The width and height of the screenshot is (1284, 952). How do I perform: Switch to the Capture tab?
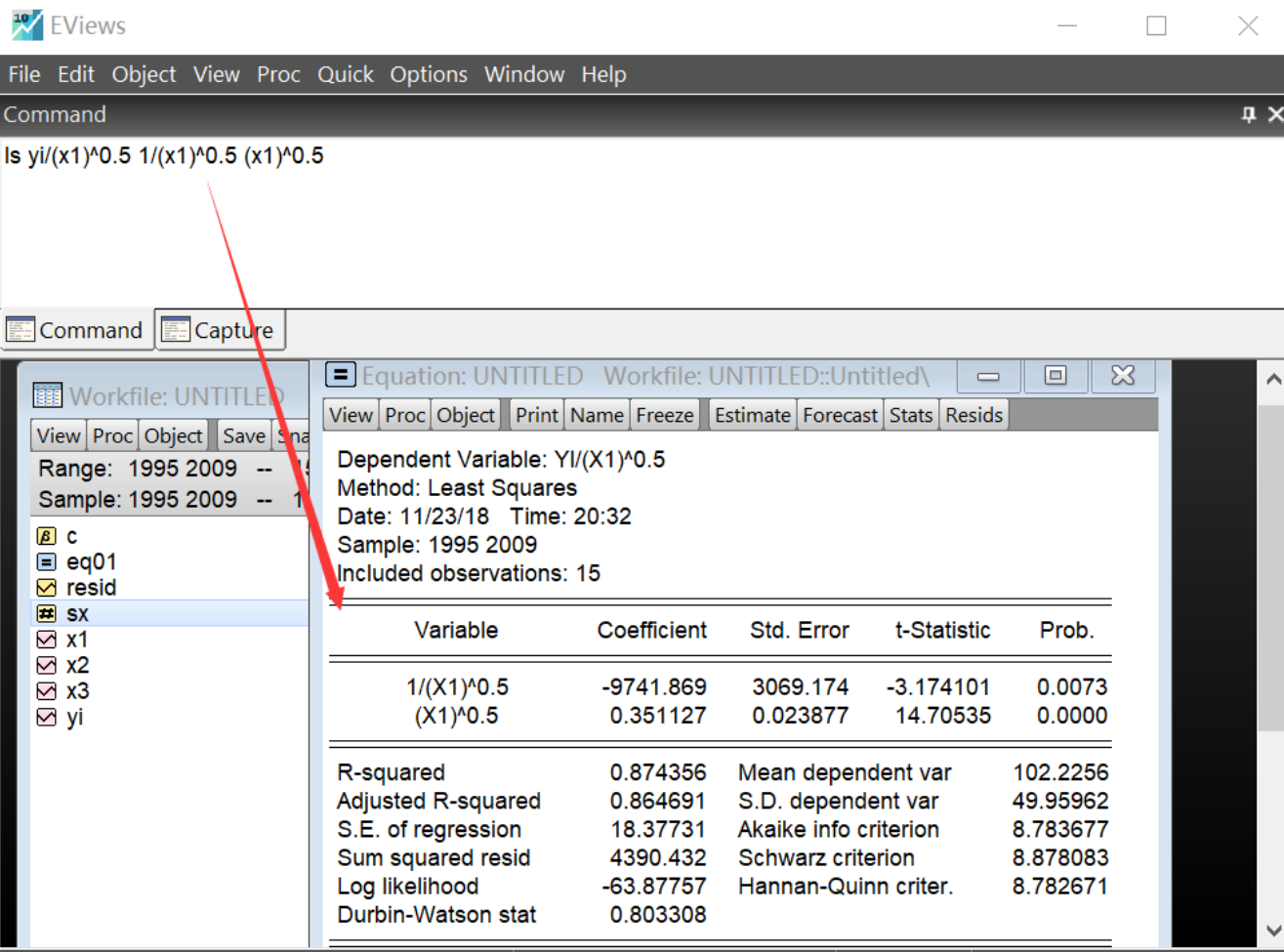[220, 330]
